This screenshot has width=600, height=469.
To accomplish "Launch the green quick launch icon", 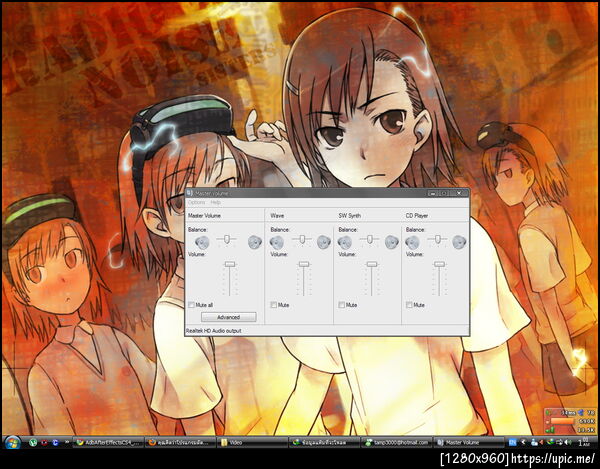I will 33,442.
